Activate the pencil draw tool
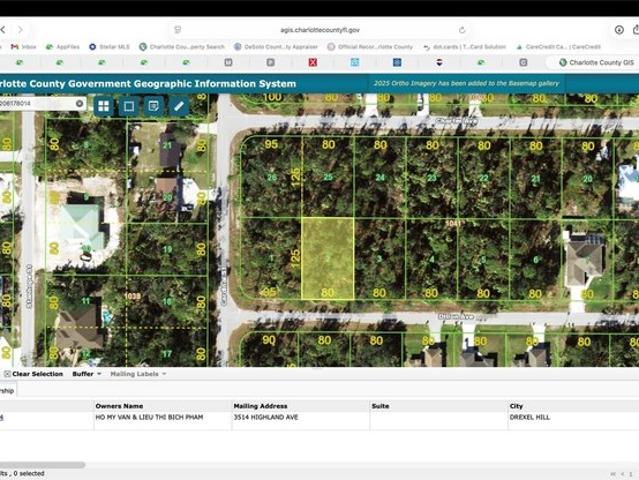Image resolution: width=639 pixels, height=480 pixels. pos(179,106)
